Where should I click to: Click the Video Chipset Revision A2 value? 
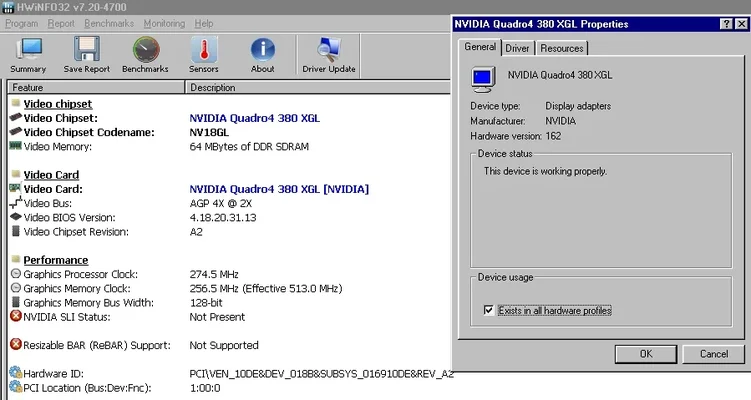(196, 232)
